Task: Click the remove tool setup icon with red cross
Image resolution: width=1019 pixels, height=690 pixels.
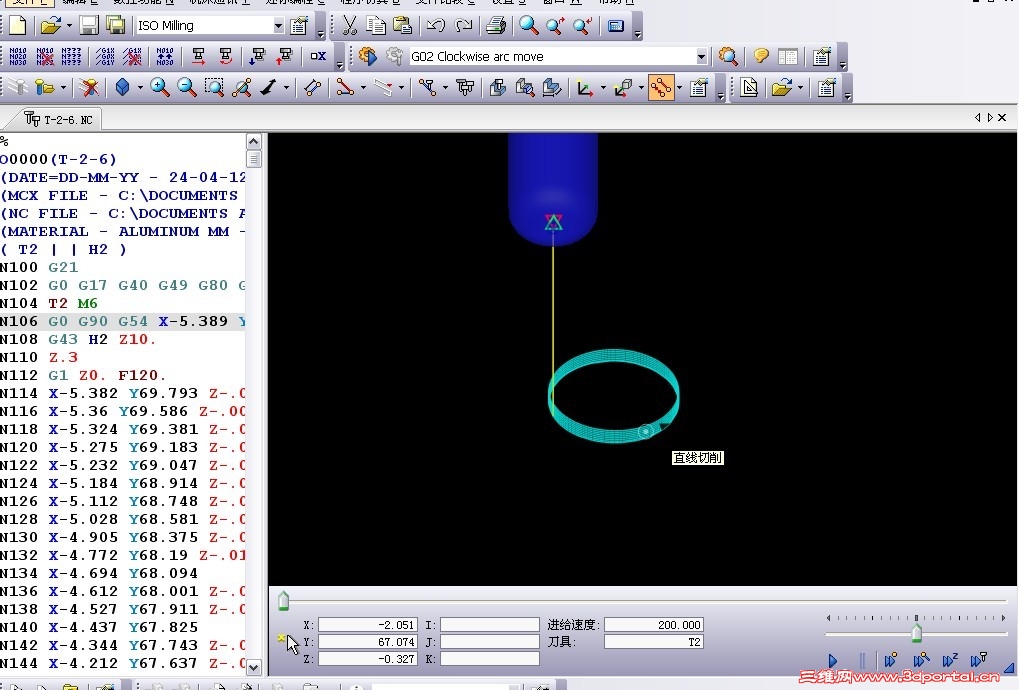Action: coord(90,87)
